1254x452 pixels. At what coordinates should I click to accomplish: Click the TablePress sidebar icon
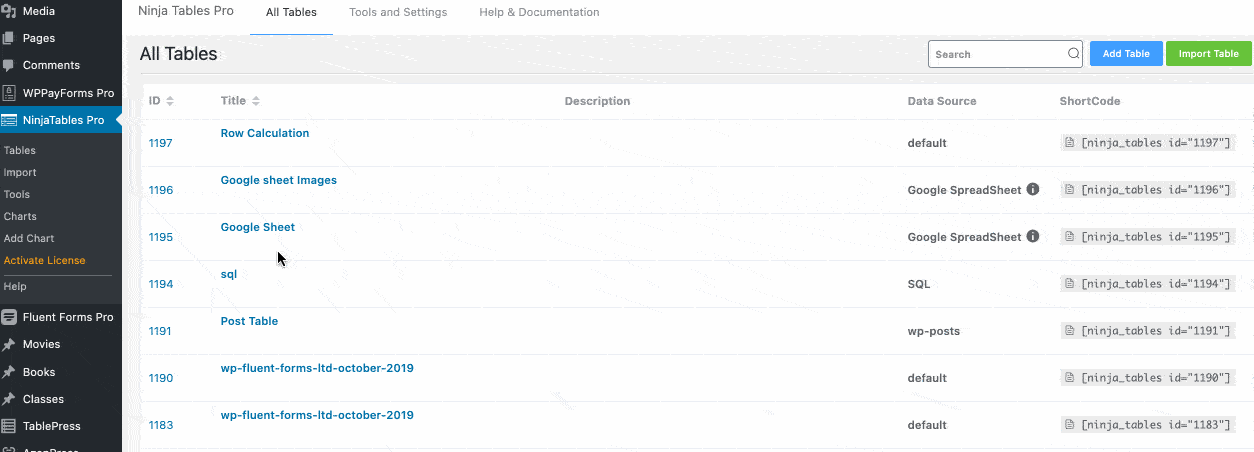click(x=9, y=426)
